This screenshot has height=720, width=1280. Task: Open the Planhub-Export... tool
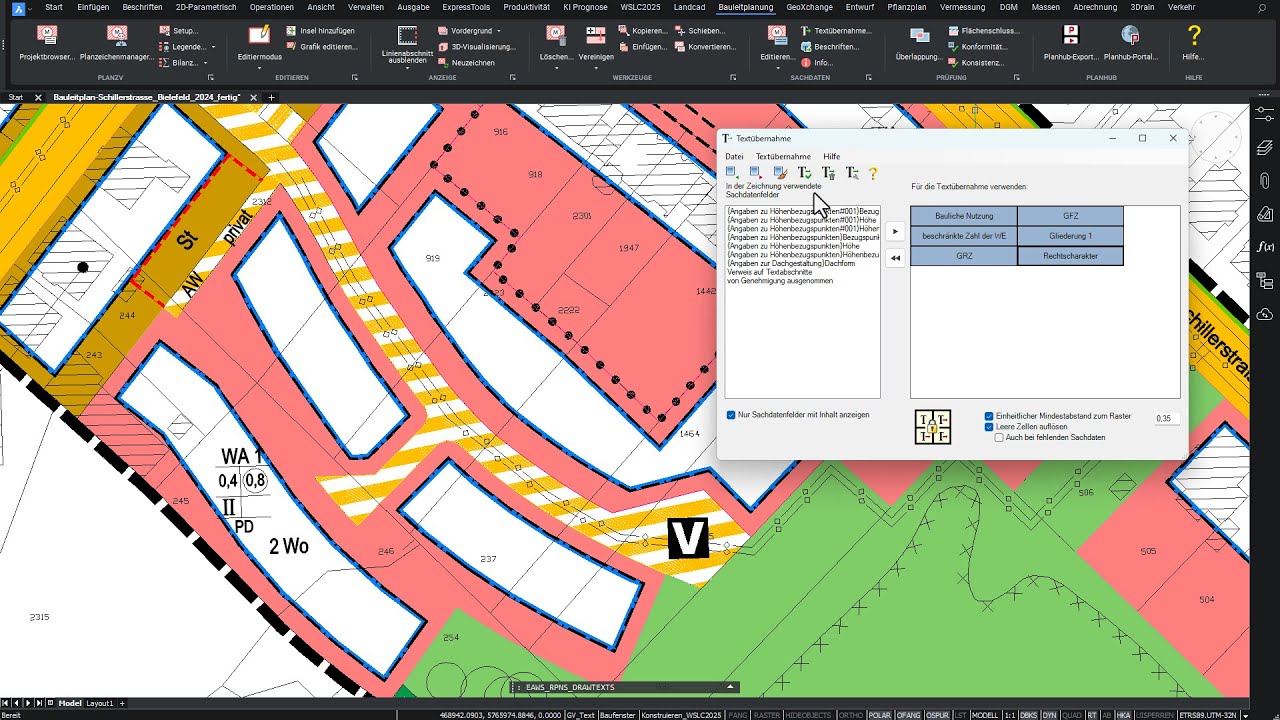1071,43
